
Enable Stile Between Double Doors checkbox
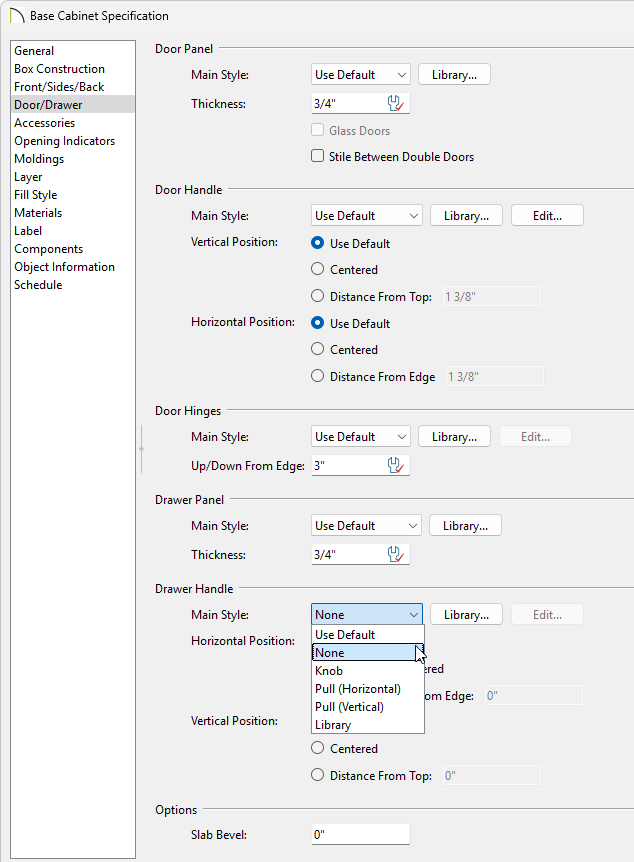pyautogui.click(x=318, y=157)
